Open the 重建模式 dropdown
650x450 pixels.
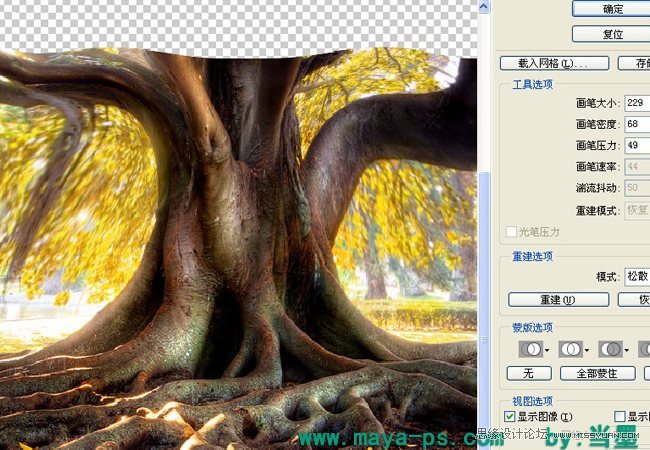(x=636, y=209)
